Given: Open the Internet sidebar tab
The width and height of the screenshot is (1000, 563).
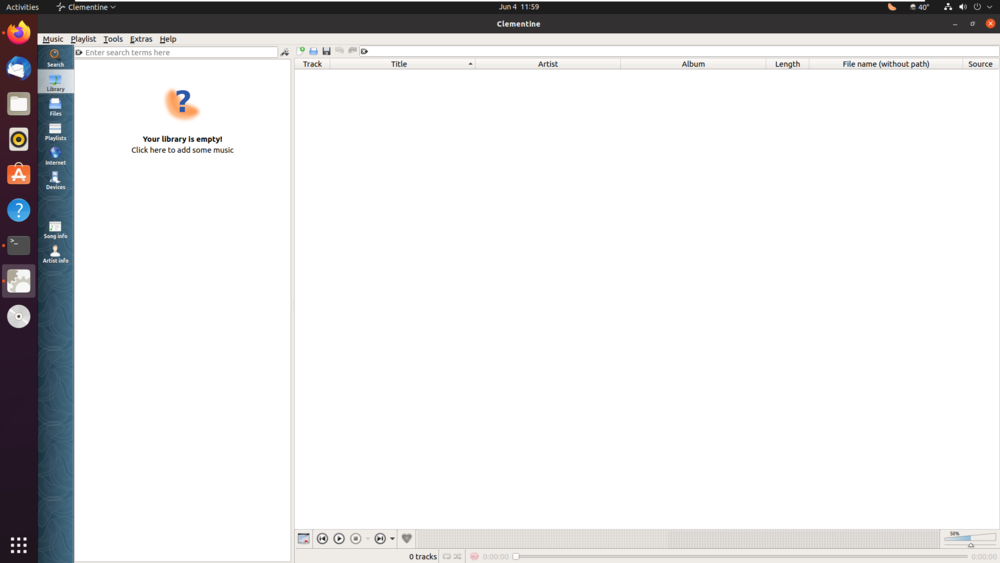Looking at the screenshot, I should (55, 156).
